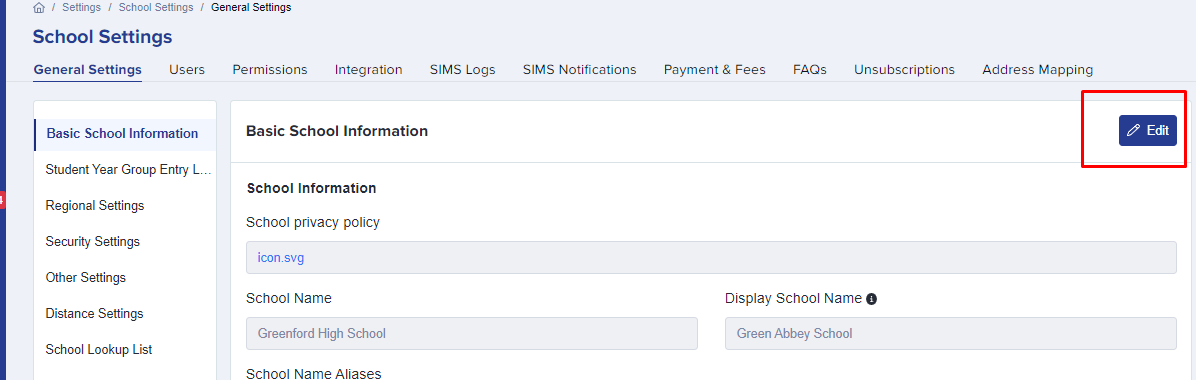
Task: Click the pencil Edit button
Action: click(1147, 130)
